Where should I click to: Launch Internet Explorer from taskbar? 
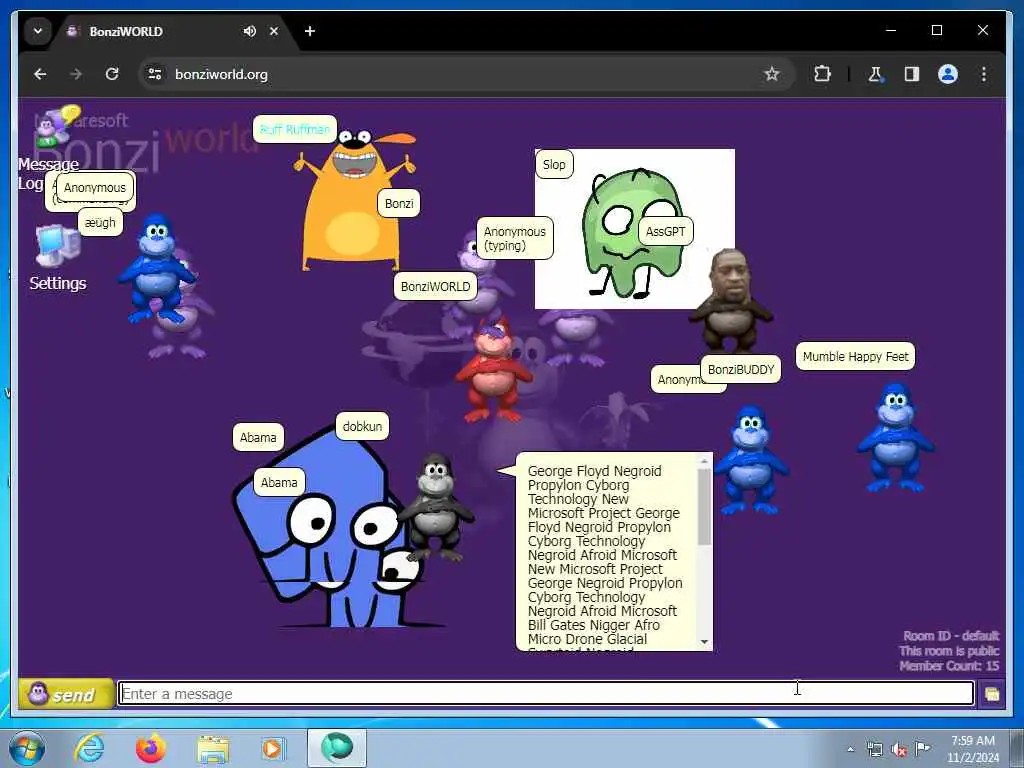point(89,748)
